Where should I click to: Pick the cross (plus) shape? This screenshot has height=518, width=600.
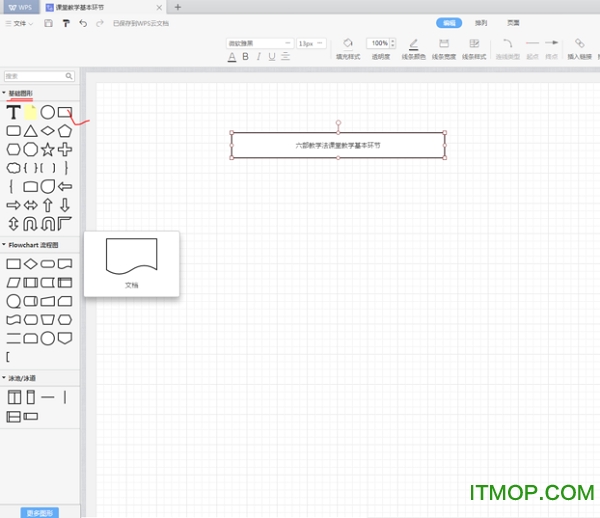coord(65,149)
